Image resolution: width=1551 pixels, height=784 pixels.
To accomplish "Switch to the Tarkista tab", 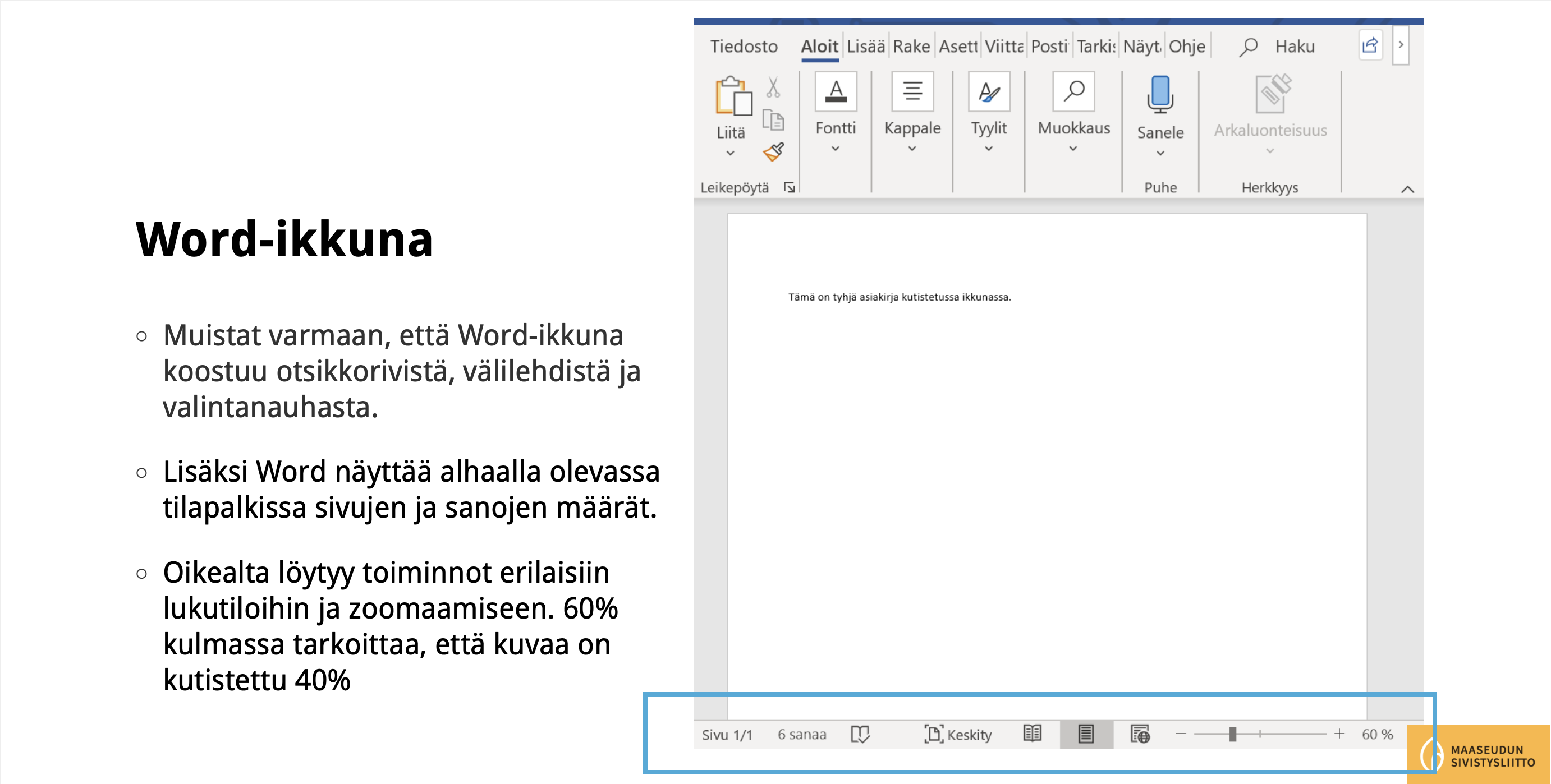I will 1095,47.
